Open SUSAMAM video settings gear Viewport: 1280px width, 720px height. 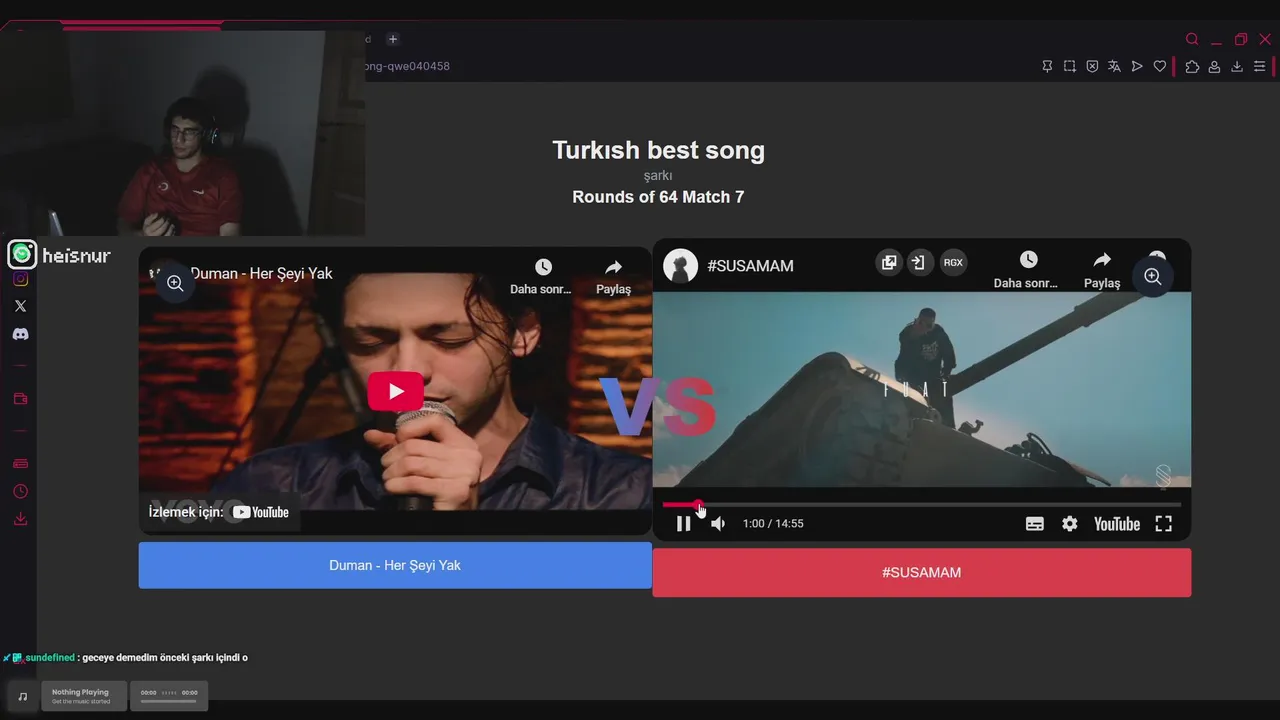coord(1070,523)
